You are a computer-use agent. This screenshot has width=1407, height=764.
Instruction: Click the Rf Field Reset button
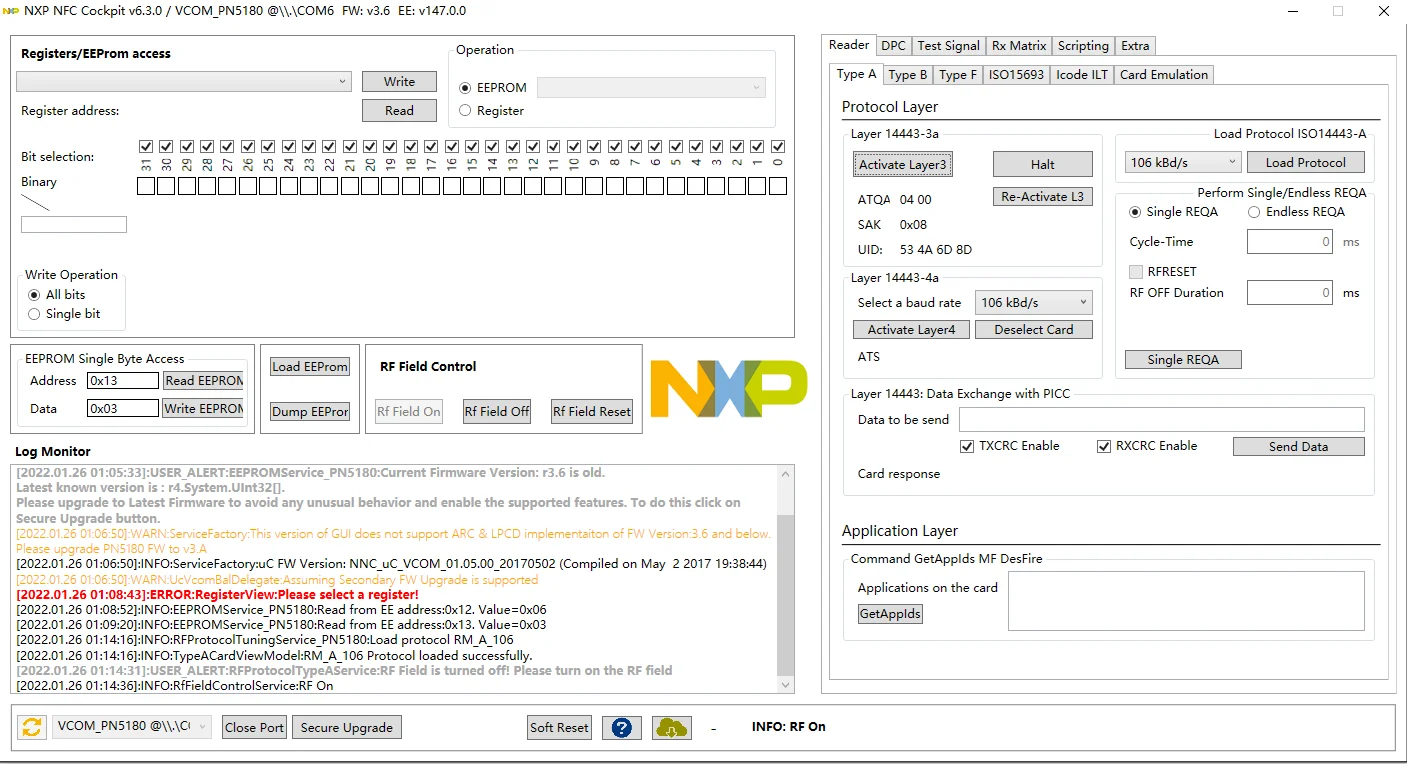coord(592,412)
